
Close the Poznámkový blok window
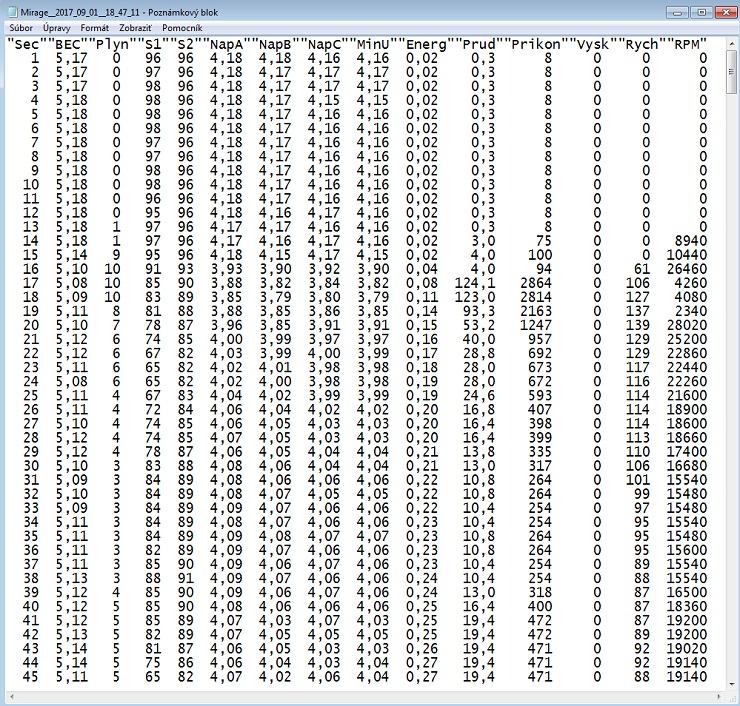point(725,13)
